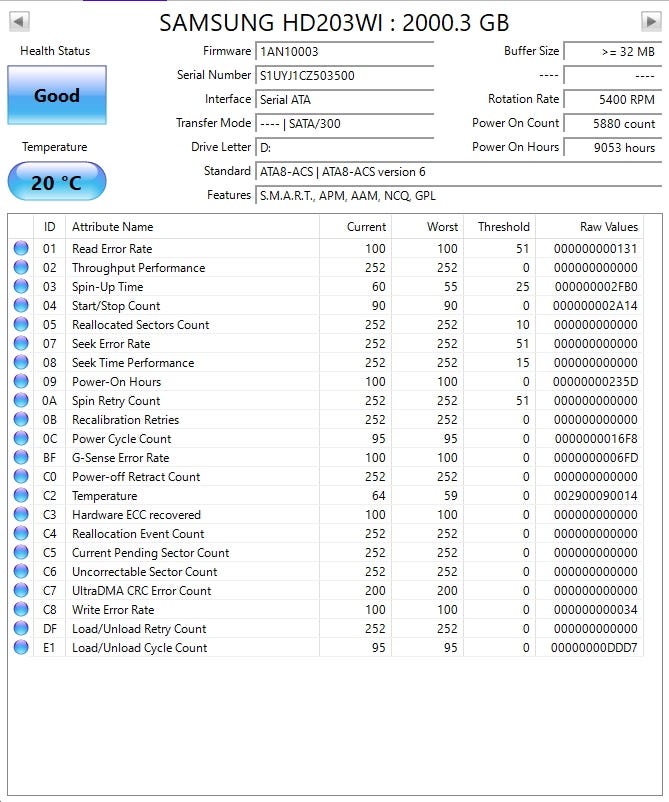Click raw value 000000002FB0 for Spin-Up Time
This screenshot has height=802, width=669.
pos(596,286)
